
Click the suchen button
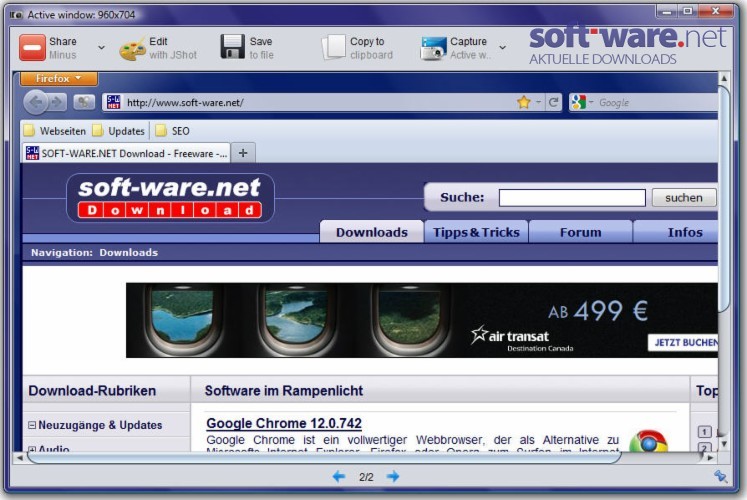(684, 198)
